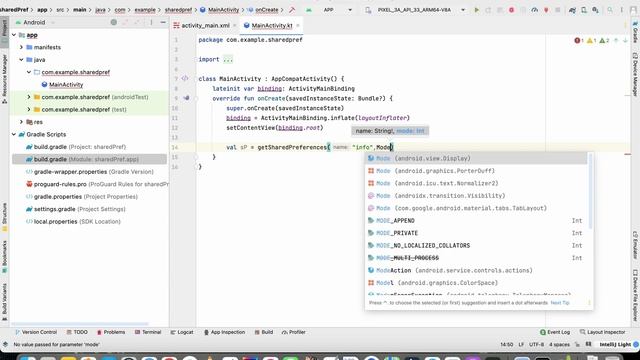Open Project panel options three-dot icon
Viewport: 640px width, 360px height.
(151, 22)
